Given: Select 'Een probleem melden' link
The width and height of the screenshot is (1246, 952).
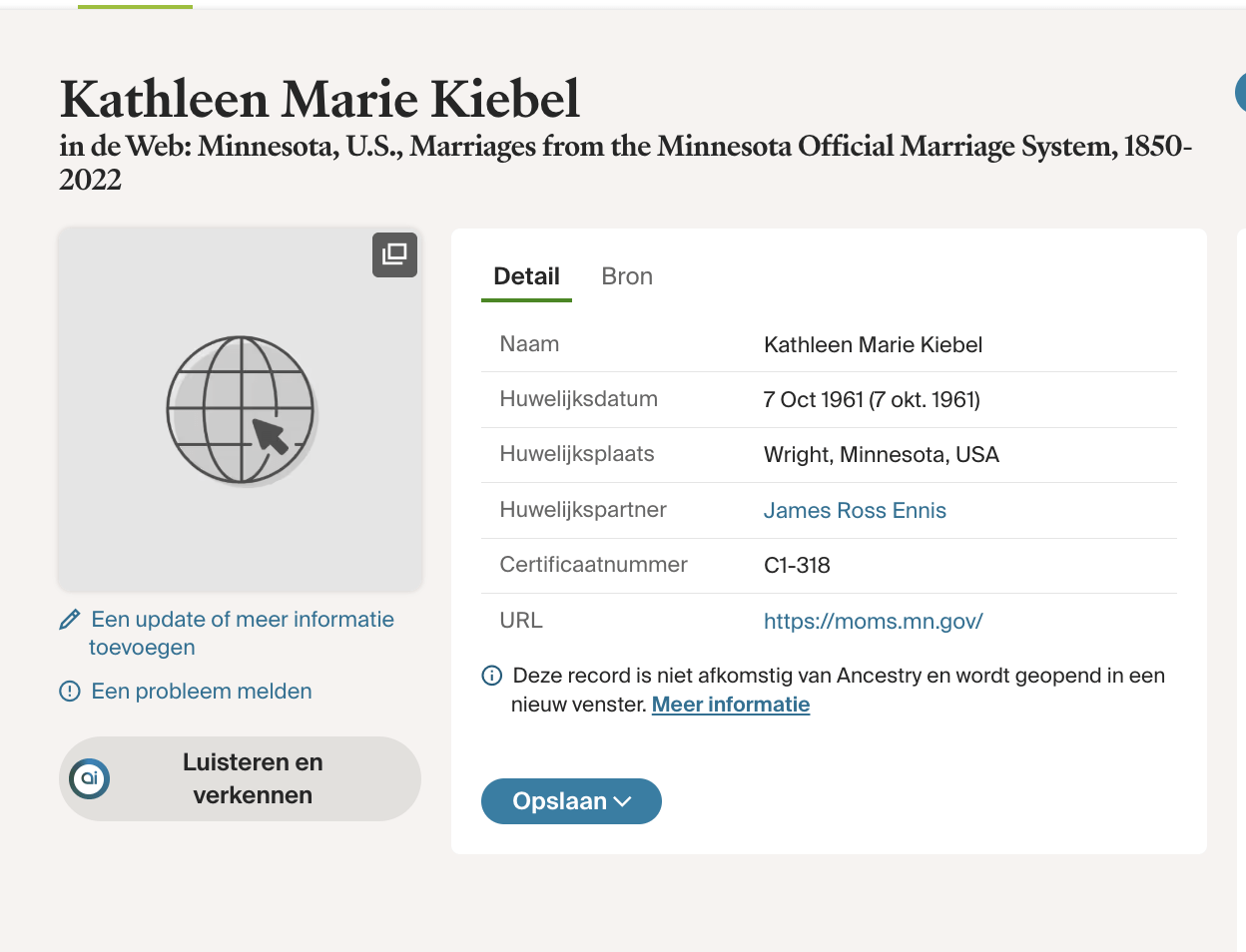Looking at the screenshot, I should pos(201,691).
